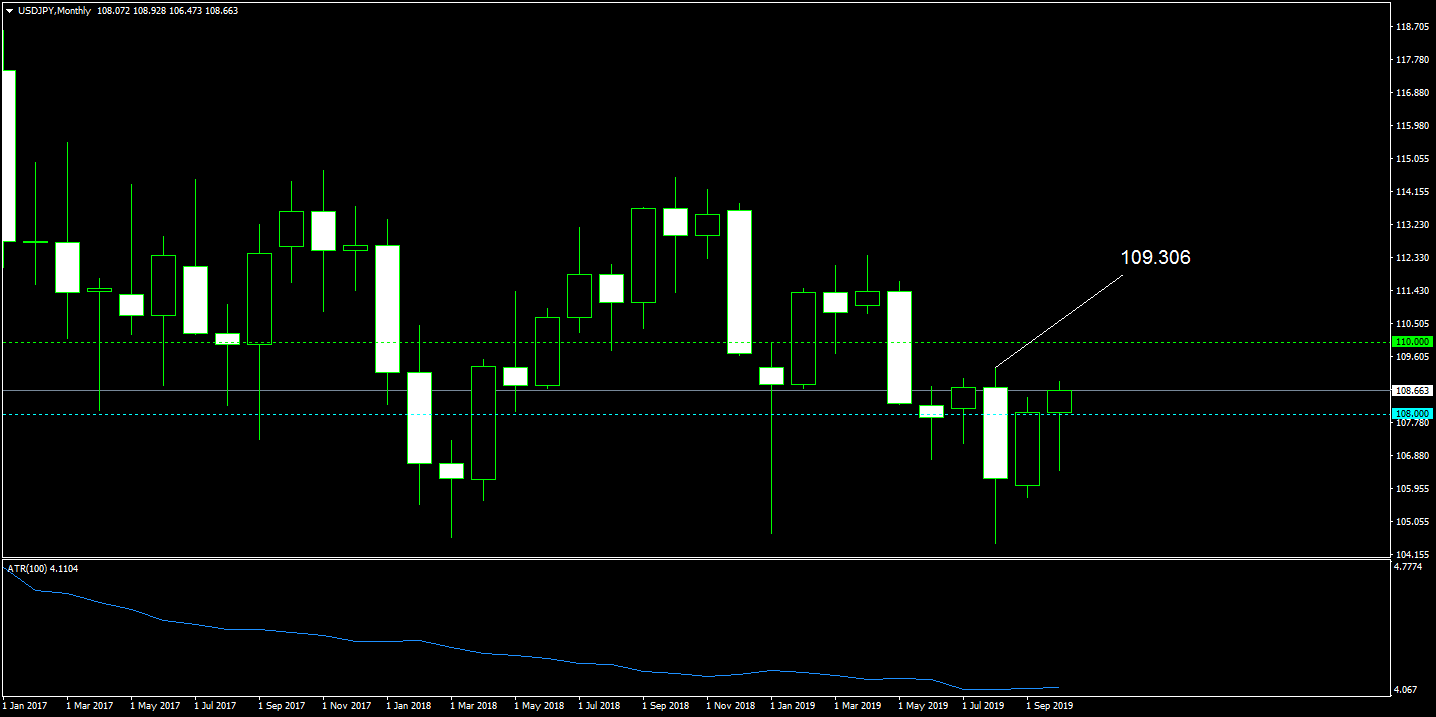Click the 111.430 price axis label
1436x717 pixels.
pyautogui.click(x=1411, y=291)
